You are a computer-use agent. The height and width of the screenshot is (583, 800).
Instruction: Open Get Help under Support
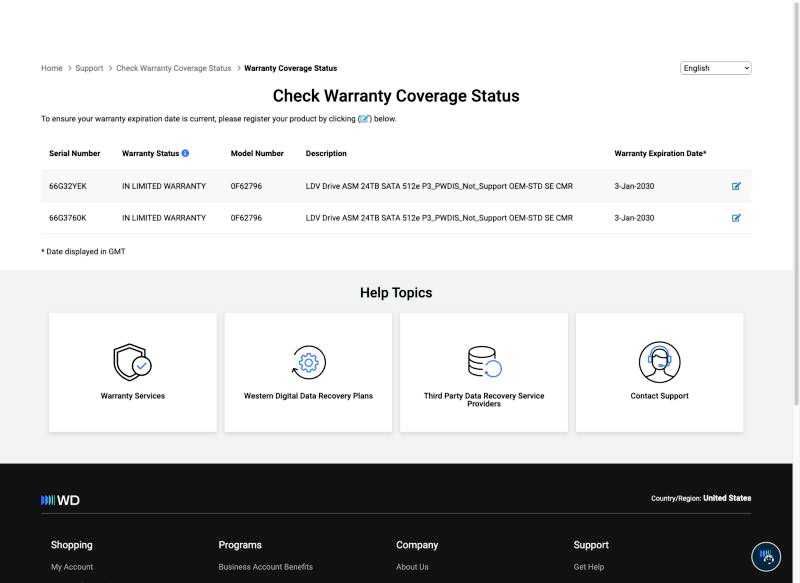click(x=589, y=567)
